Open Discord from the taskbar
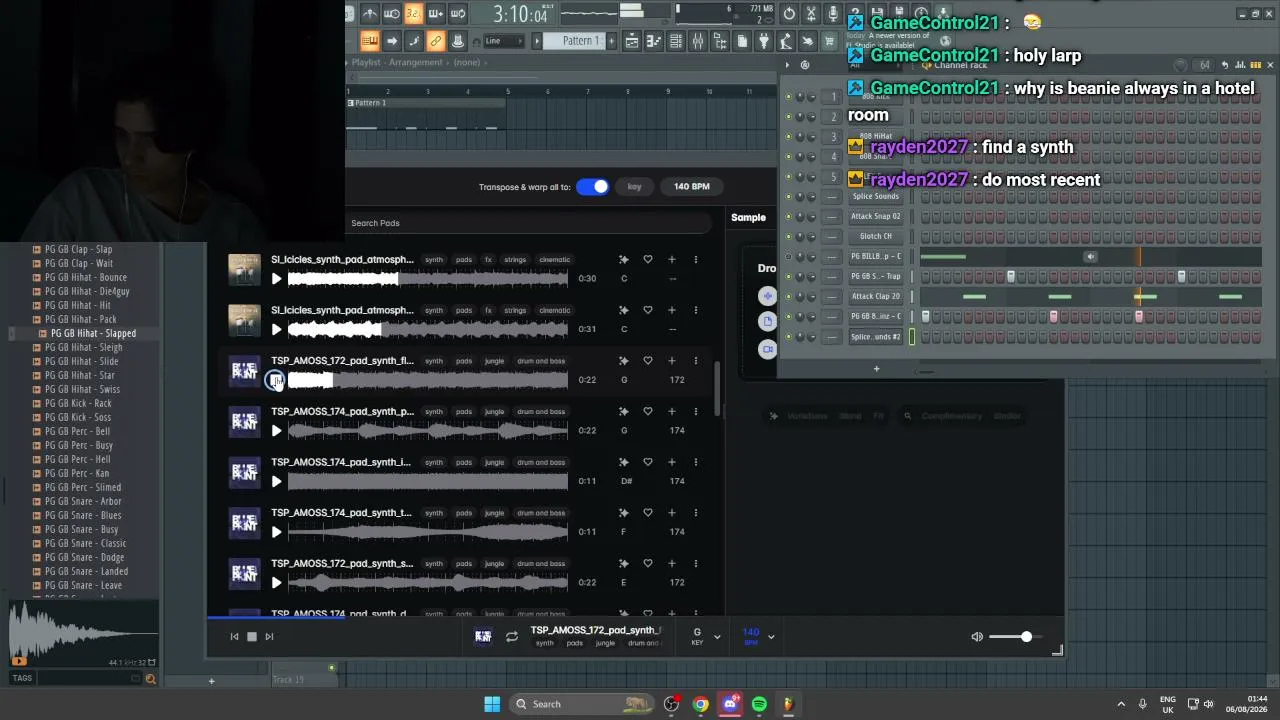Screen dimensions: 1280x720 click(730, 704)
